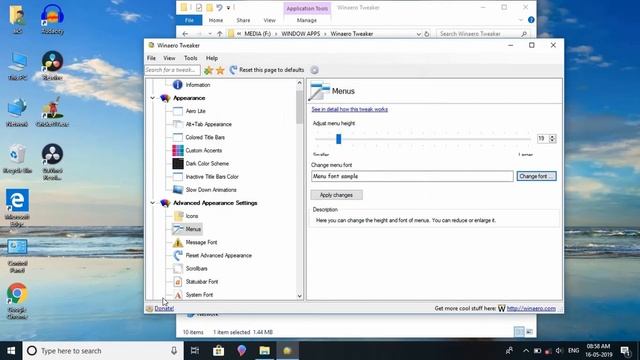Open the Scrollbars tweak
The height and width of the screenshot is (360, 640).
tap(196, 269)
